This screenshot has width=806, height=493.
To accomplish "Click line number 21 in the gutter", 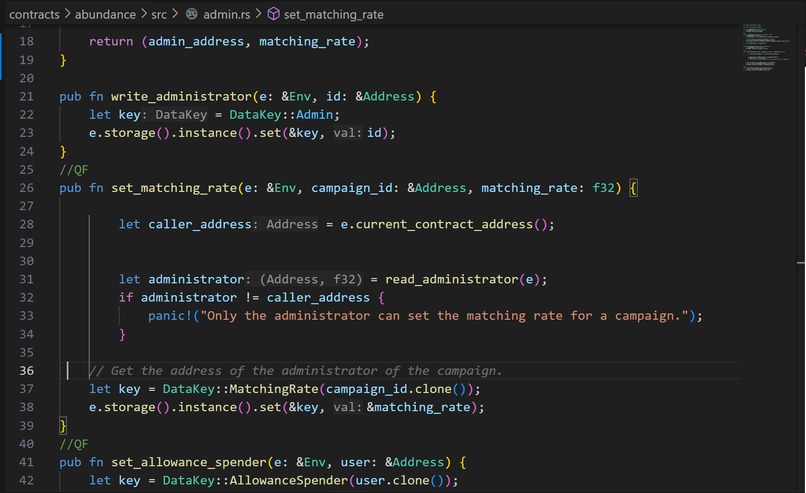I will point(26,97).
